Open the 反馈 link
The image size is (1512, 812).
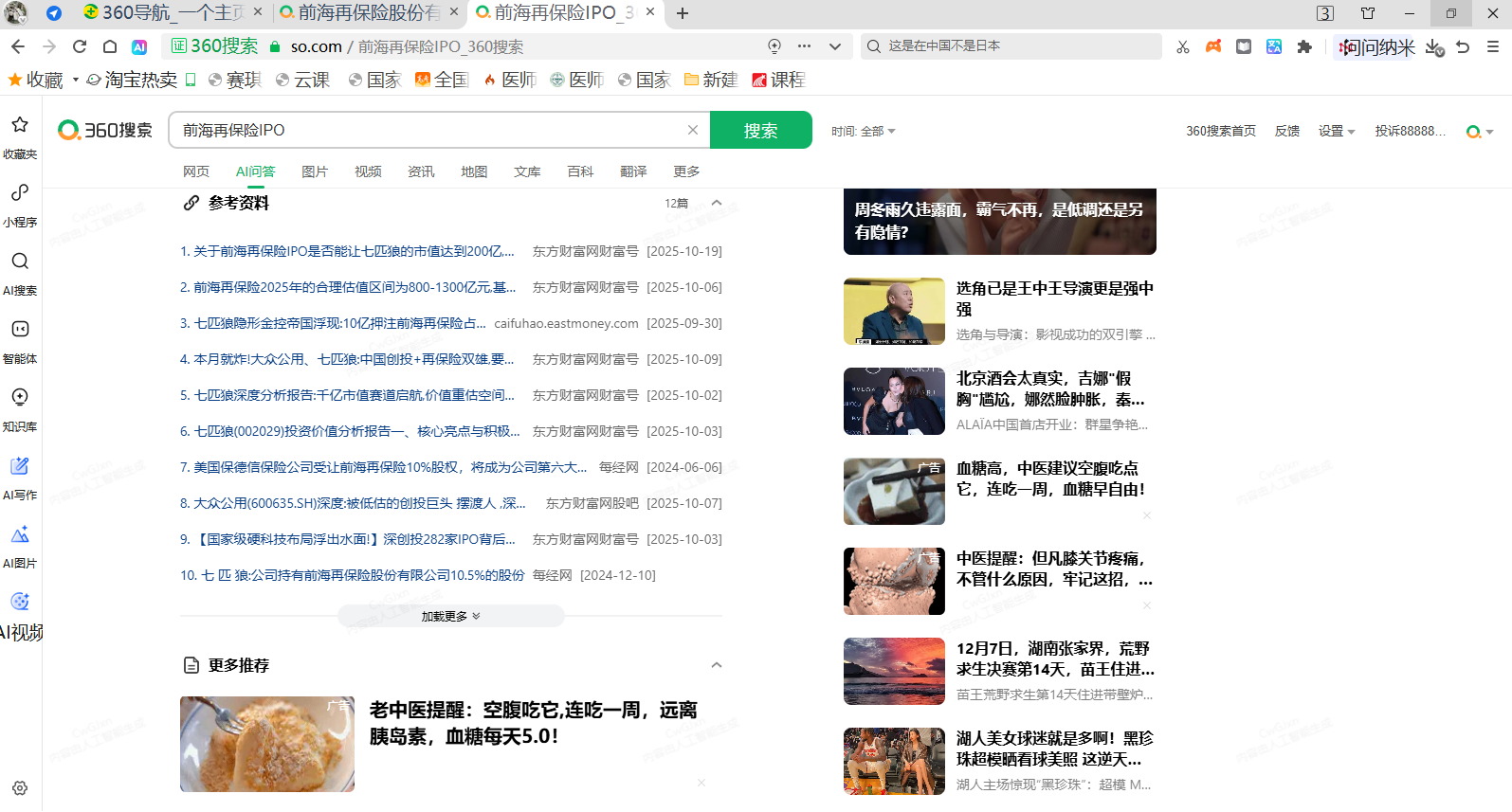(1287, 132)
